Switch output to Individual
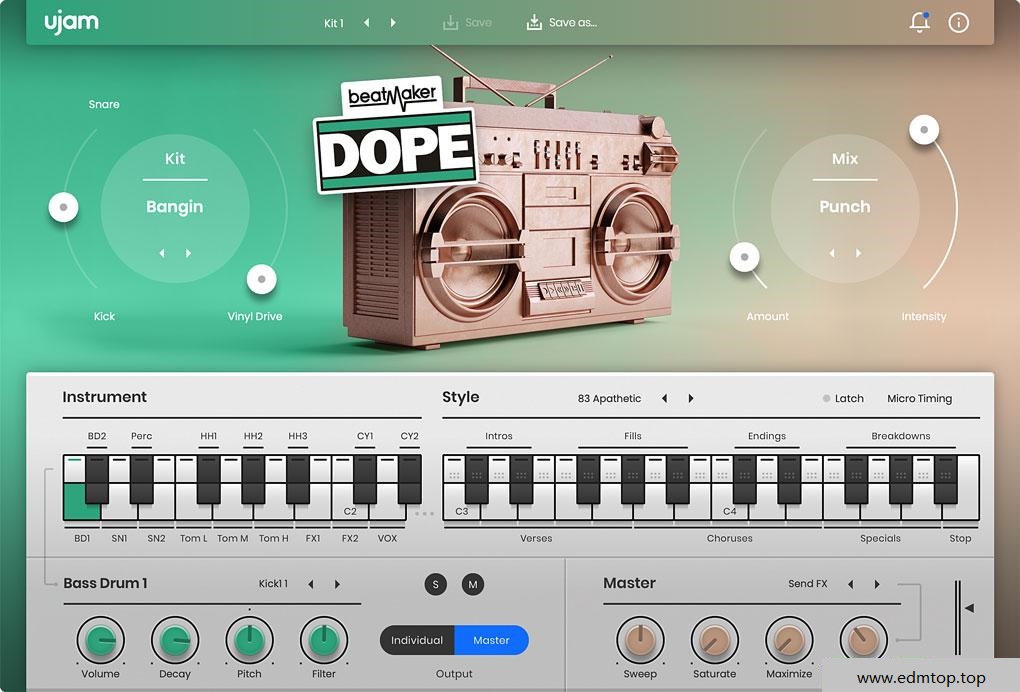The width and height of the screenshot is (1020, 692). pos(417,640)
